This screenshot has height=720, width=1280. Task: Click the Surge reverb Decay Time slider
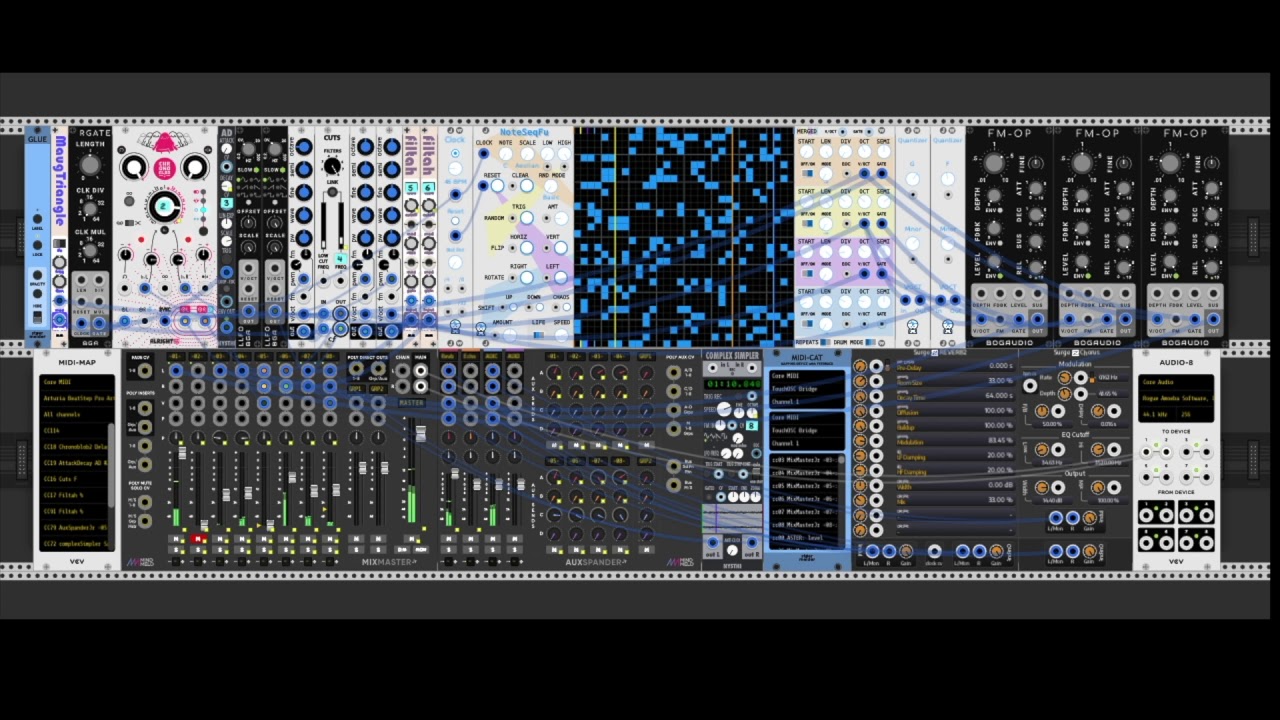click(x=954, y=396)
